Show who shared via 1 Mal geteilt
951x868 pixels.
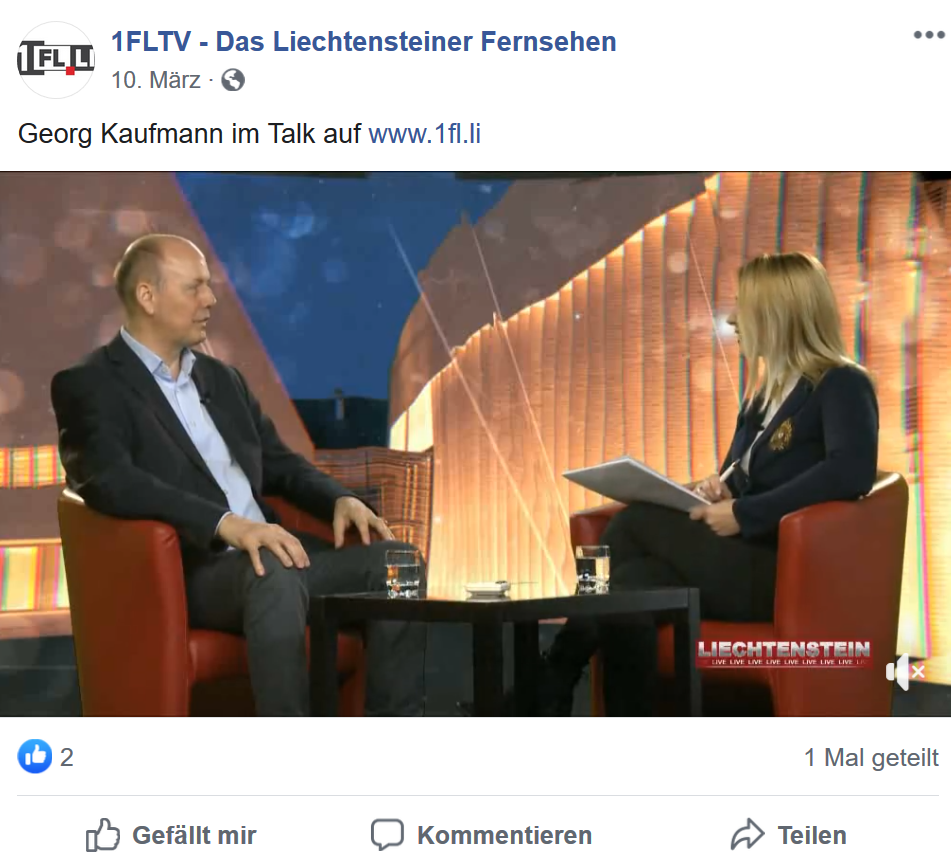pyautogui.click(x=871, y=758)
